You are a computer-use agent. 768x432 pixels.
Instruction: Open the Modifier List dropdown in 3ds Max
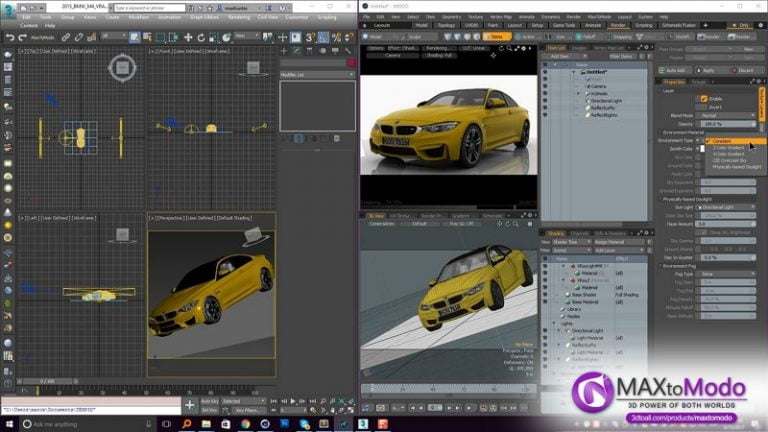(x=317, y=74)
